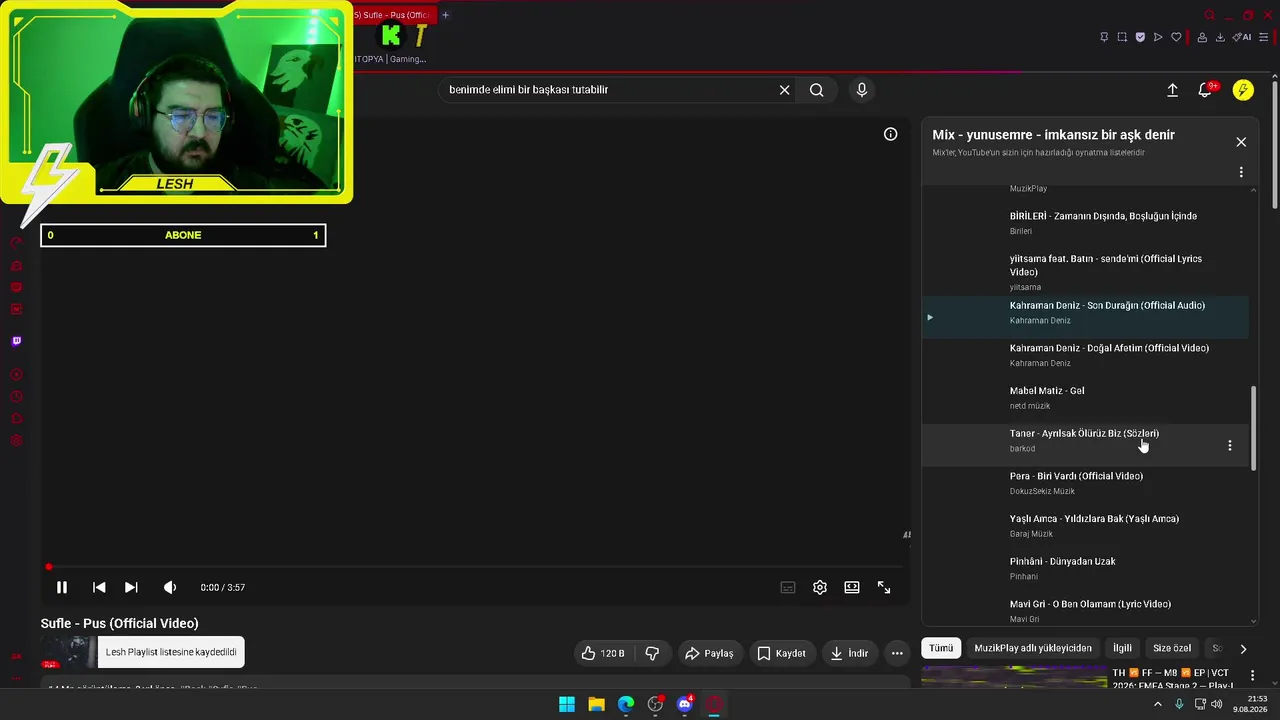Click the video progress bar
The height and width of the screenshot is (720, 1280).
(x=475, y=567)
